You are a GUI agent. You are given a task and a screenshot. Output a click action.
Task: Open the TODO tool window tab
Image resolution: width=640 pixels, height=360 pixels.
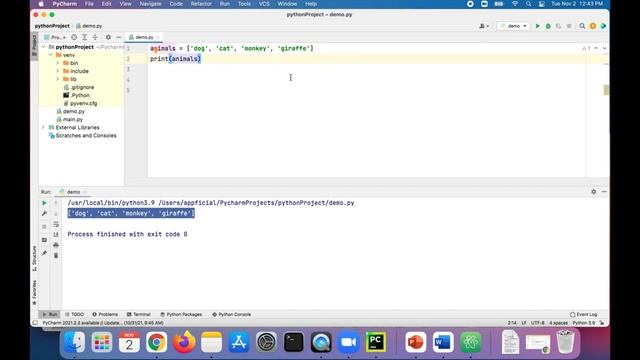coord(74,315)
